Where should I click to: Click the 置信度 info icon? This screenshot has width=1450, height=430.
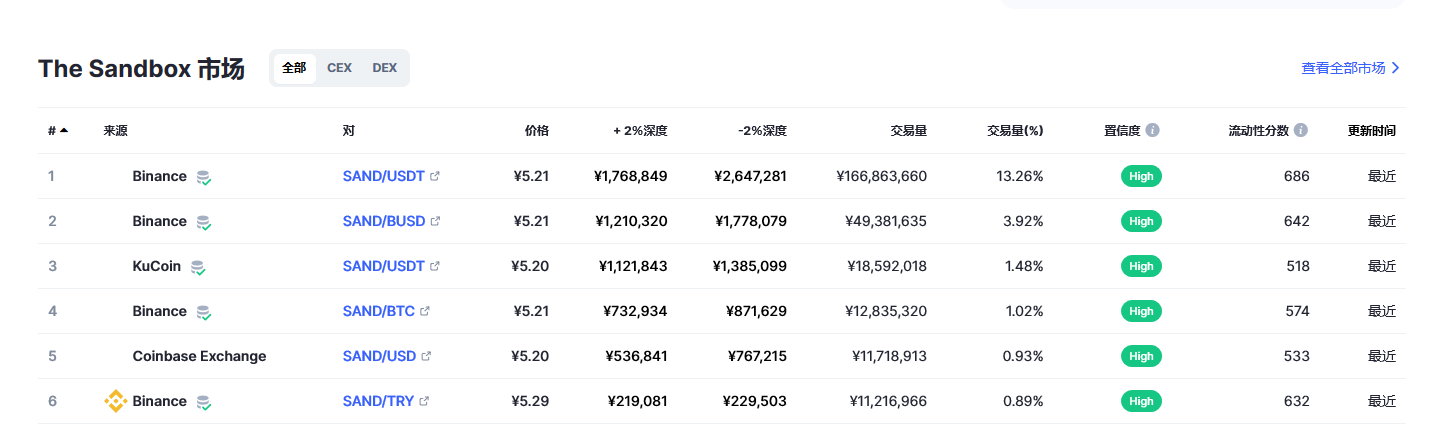[x=1152, y=130]
